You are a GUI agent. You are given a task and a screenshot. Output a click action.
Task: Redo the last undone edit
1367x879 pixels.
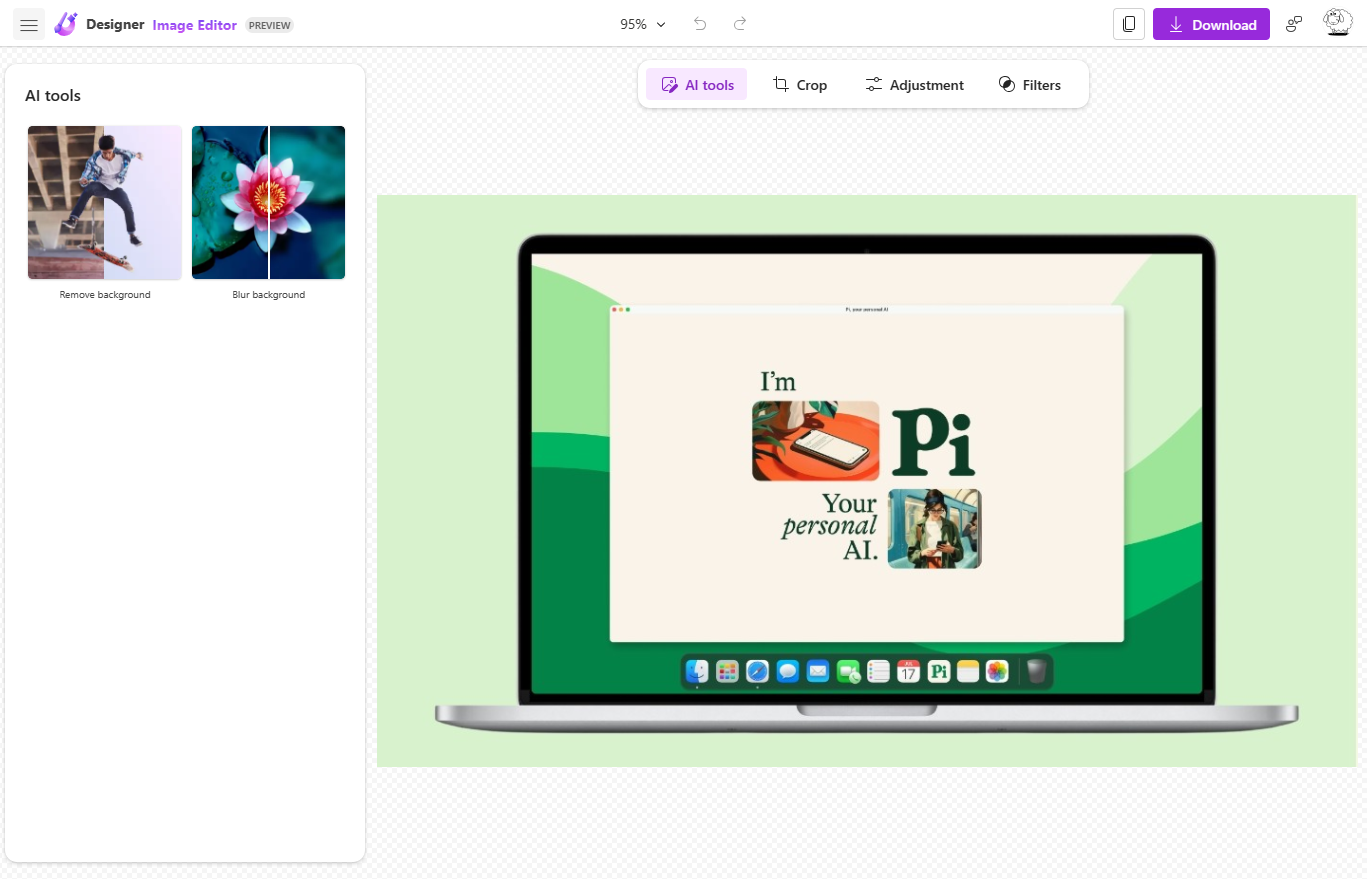pyautogui.click(x=740, y=24)
